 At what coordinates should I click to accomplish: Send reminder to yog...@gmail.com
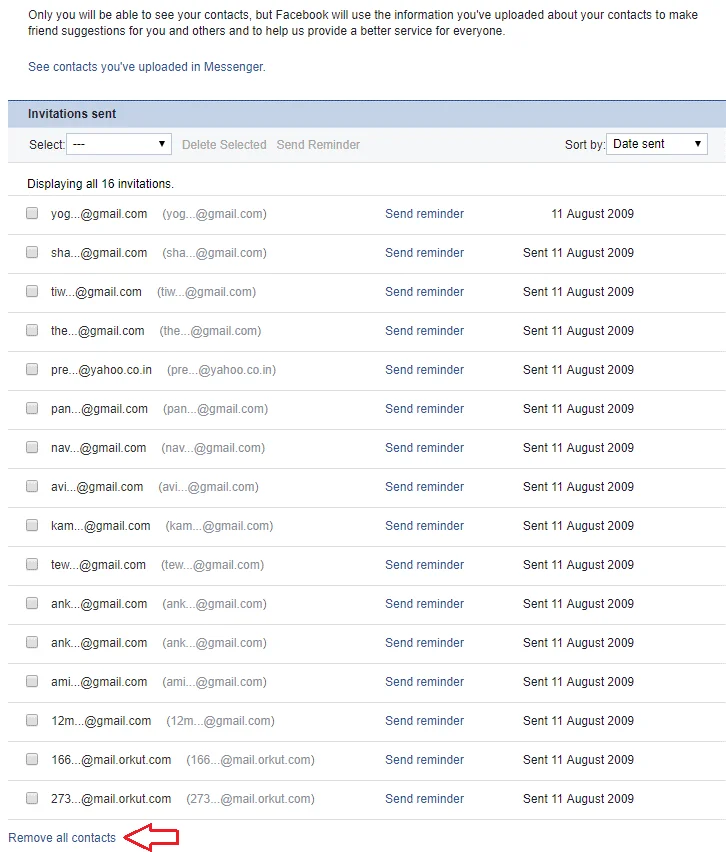[424, 214]
